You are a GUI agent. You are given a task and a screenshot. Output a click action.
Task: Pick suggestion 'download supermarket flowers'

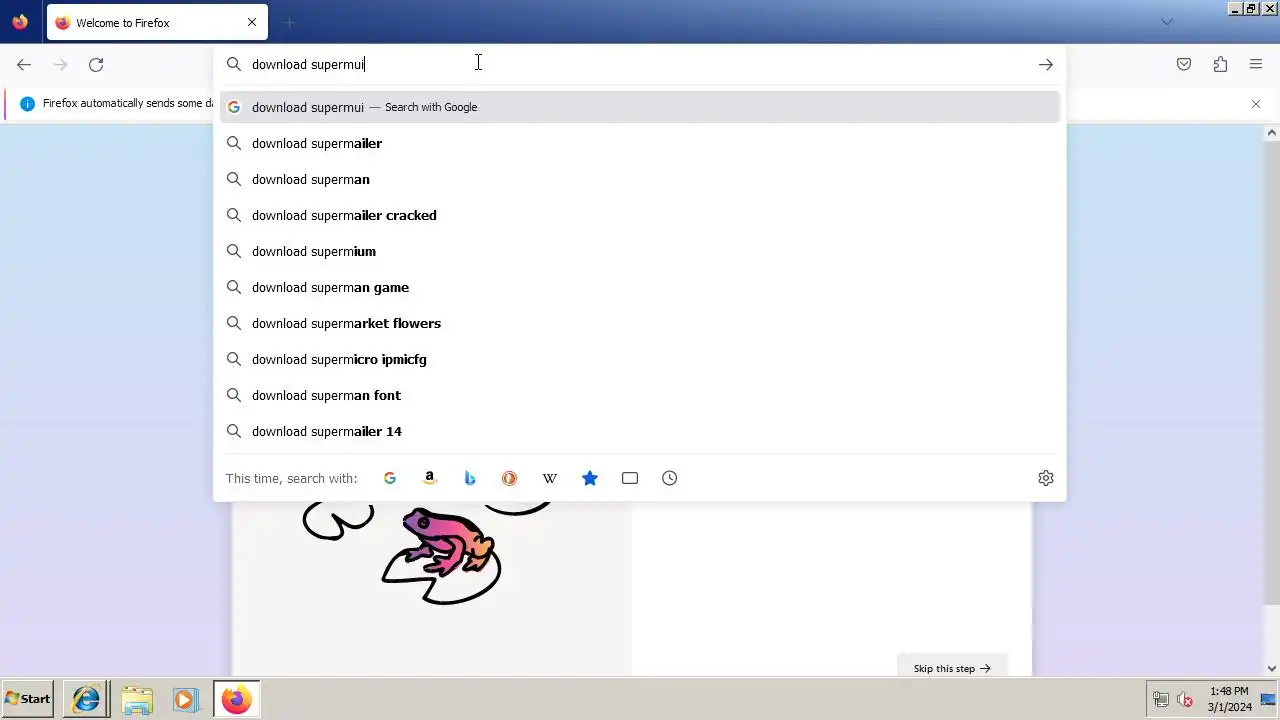[x=640, y=323]
